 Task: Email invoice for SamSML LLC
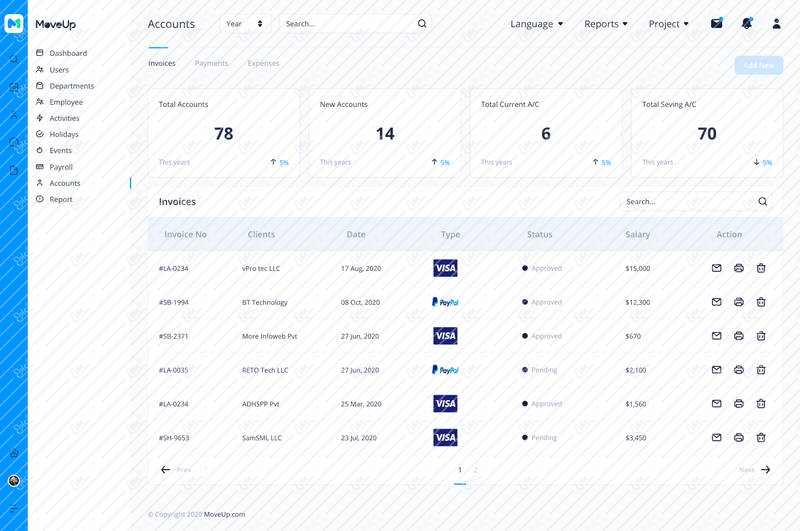coord(716,437)
